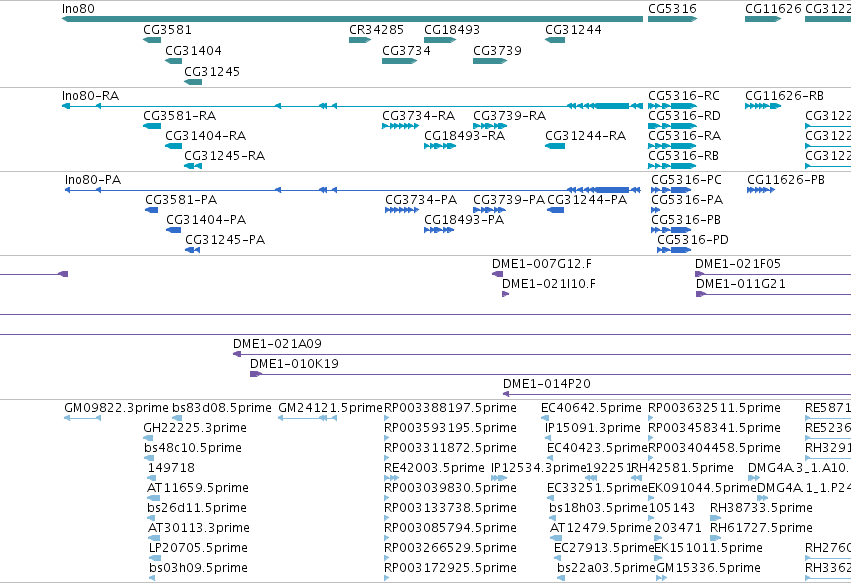The height and width of the screenshot is (583, 851).
Task: Open the CG3739-PA protein label
Action: pyautogui.click(x=509, y=200)
